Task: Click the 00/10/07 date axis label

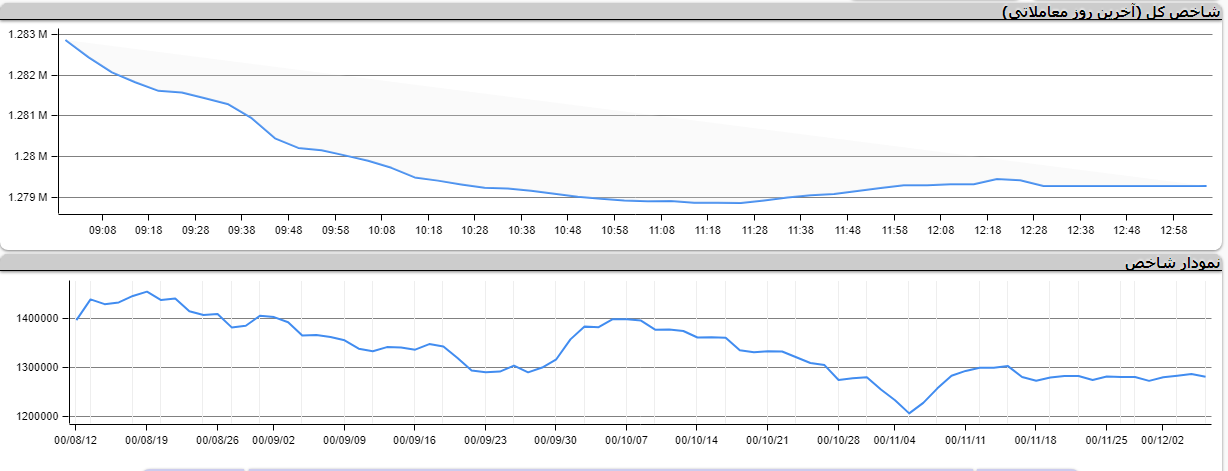Action: pyautogui.click(x=626, y=438)
